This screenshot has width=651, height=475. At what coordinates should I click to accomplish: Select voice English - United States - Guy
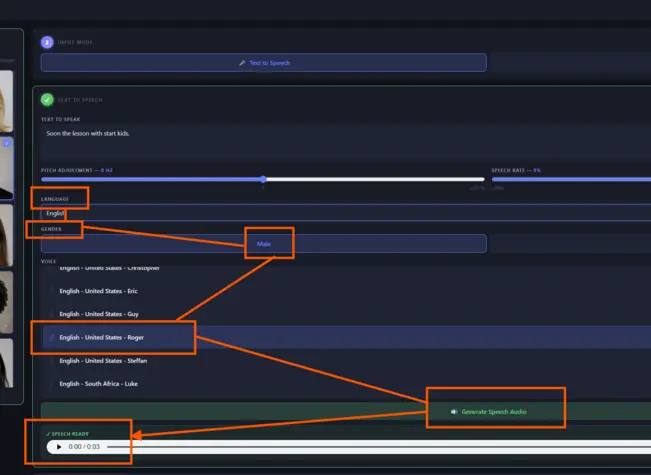347,314
